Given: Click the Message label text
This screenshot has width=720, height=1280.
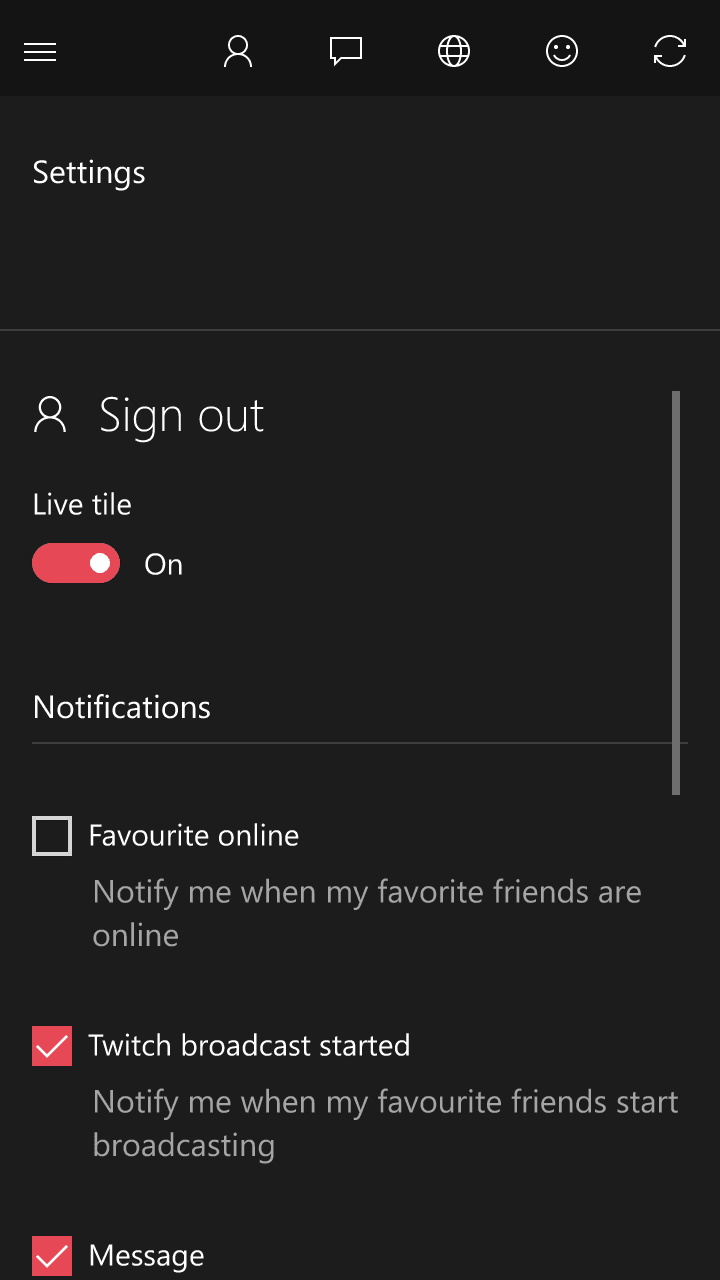Looking at the screenshot, I should tap(146, 1256).
